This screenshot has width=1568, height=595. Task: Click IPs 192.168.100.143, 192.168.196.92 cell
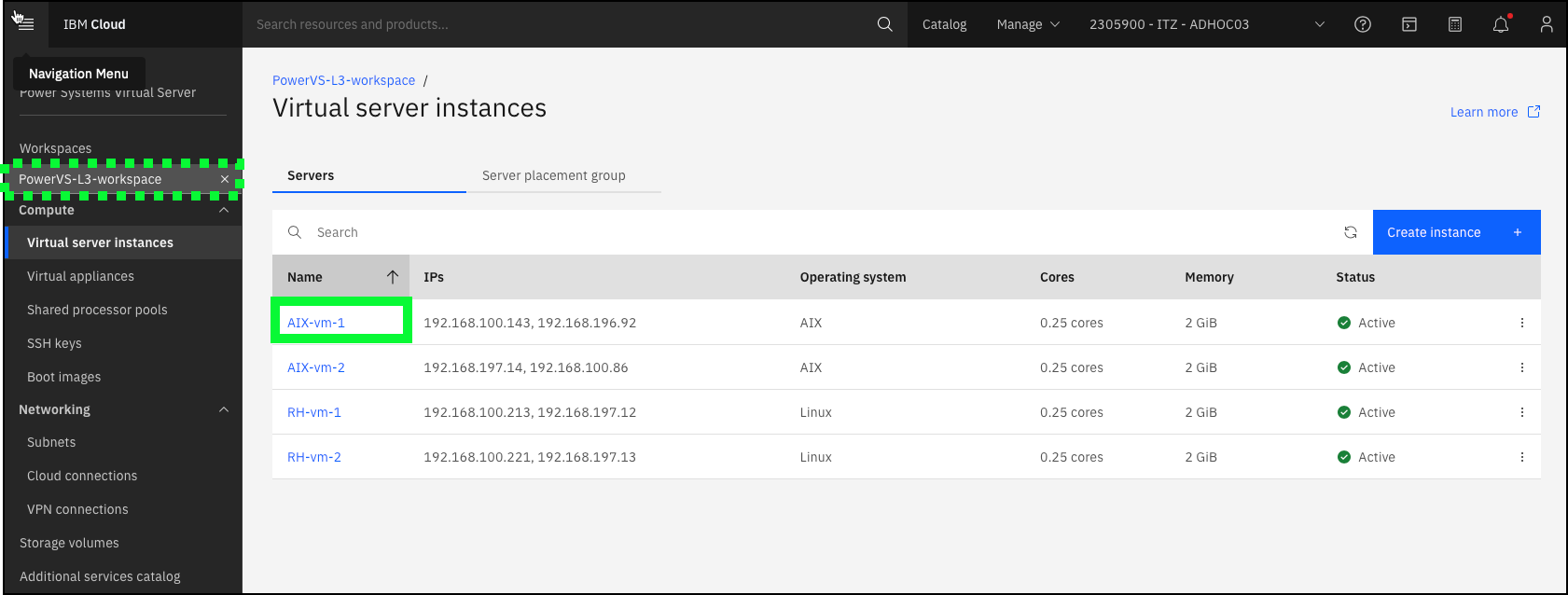(x=530, y=323)
